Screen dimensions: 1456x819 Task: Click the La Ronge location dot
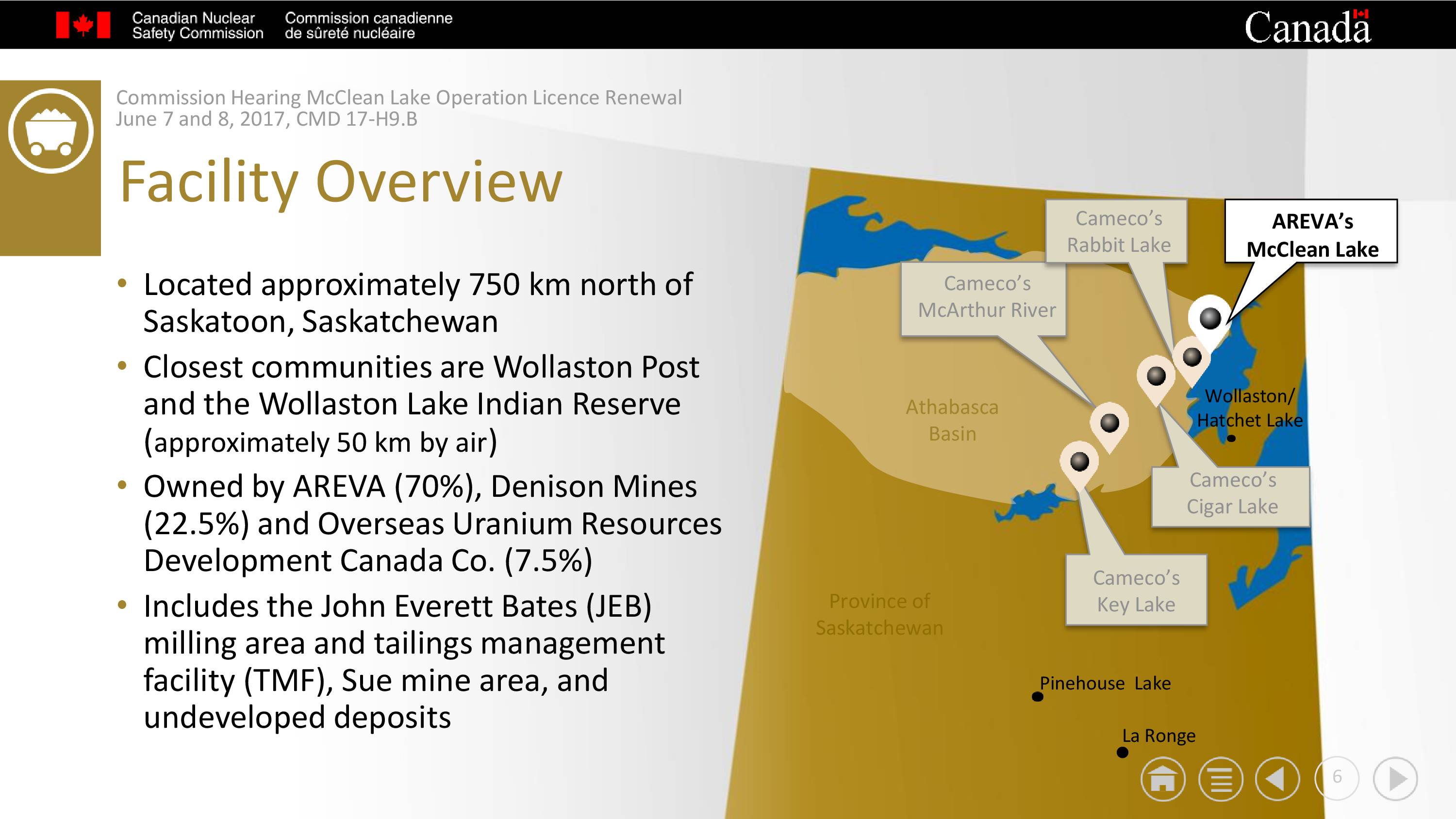click(x=1123, y=753)
